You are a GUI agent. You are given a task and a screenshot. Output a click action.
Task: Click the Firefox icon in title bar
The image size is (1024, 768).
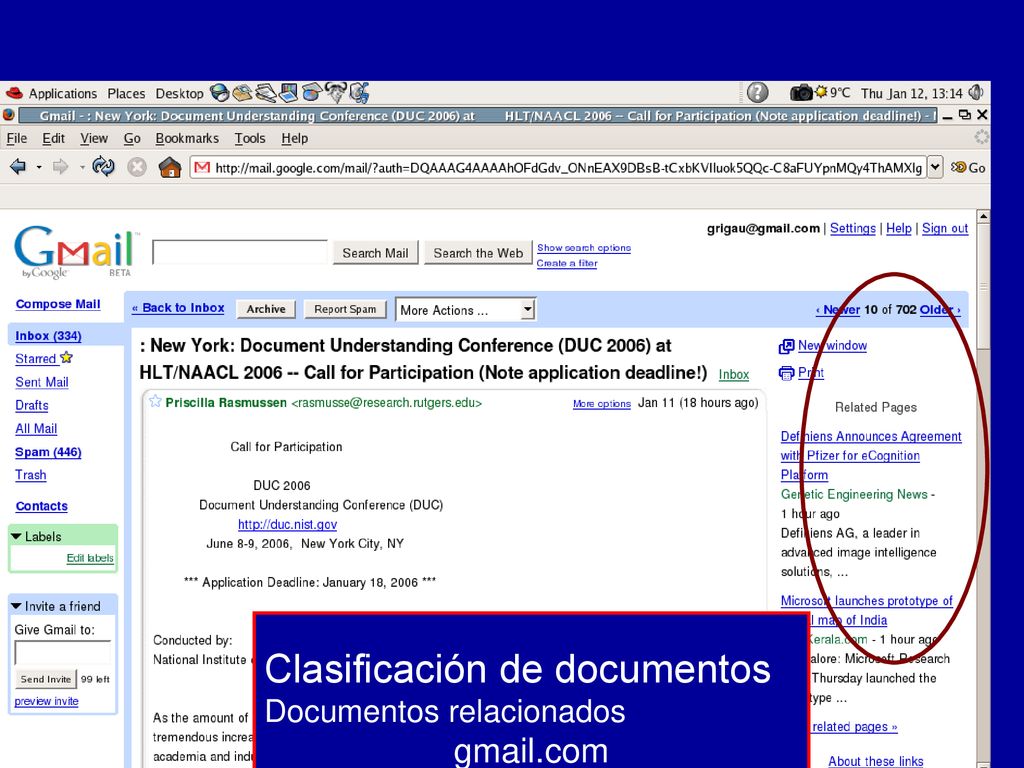pos(9,116)
